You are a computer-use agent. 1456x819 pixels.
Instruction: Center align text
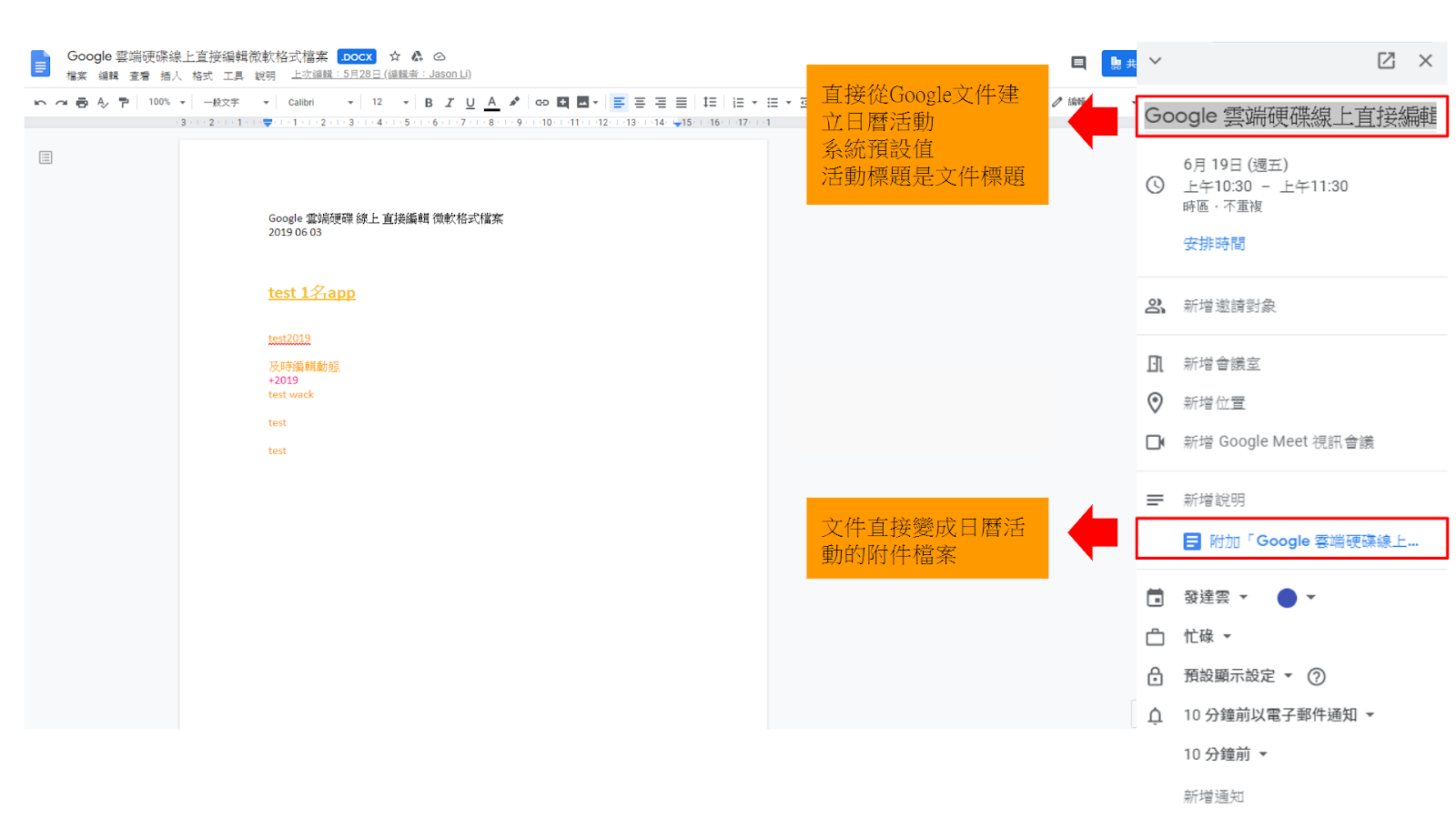coord(640,103)
